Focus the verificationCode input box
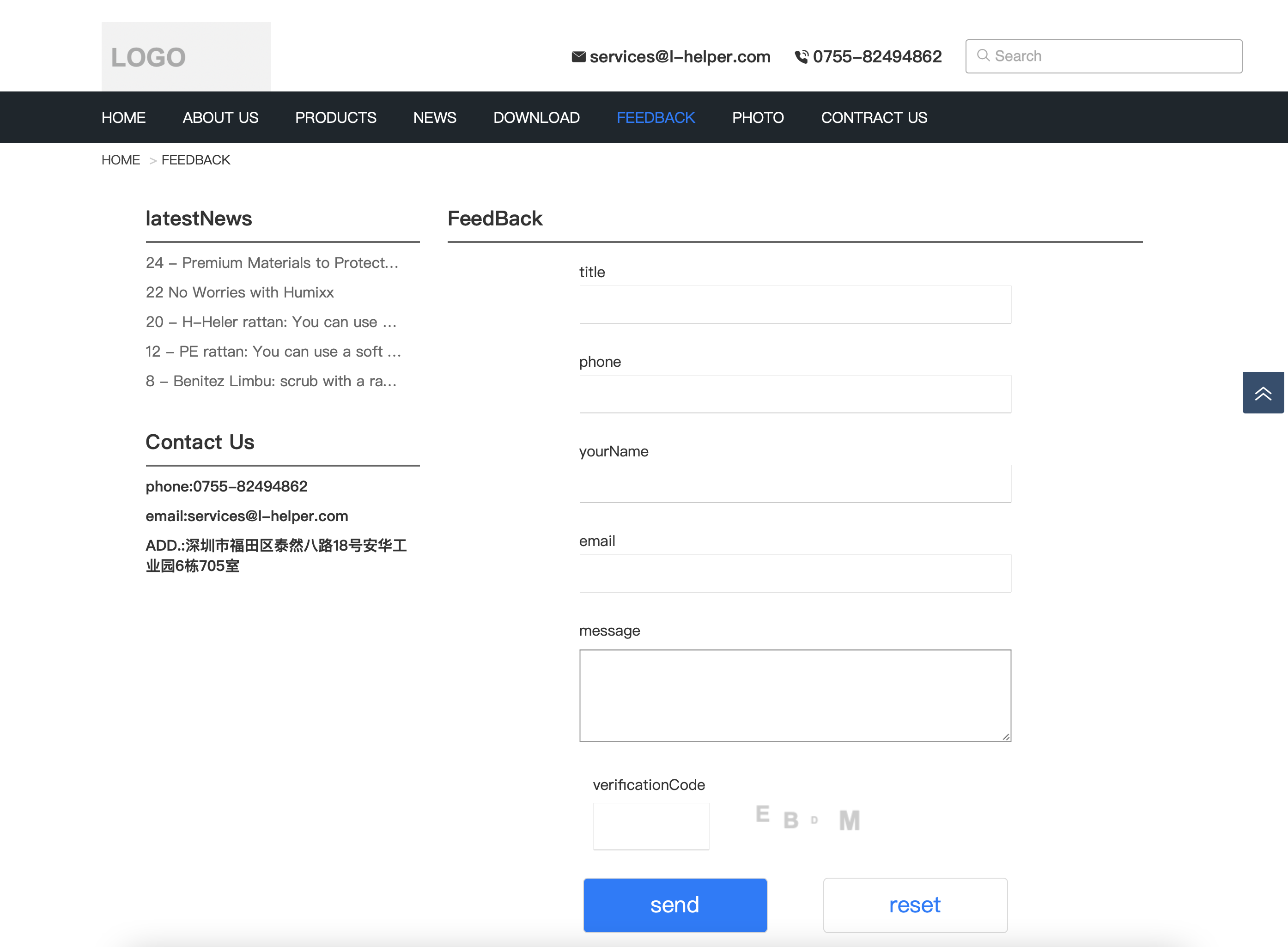 (x=650, y=826)
